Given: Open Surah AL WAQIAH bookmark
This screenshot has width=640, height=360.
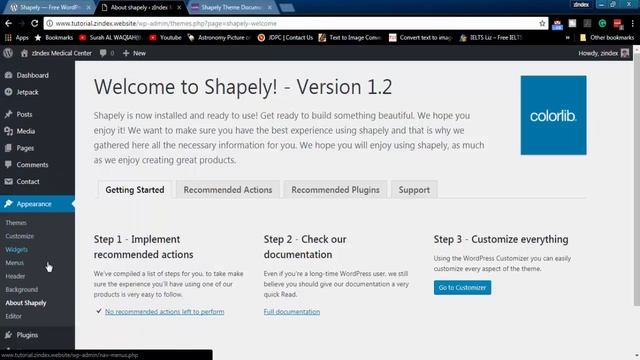Looking at the screenshot, I should point(111,38).
